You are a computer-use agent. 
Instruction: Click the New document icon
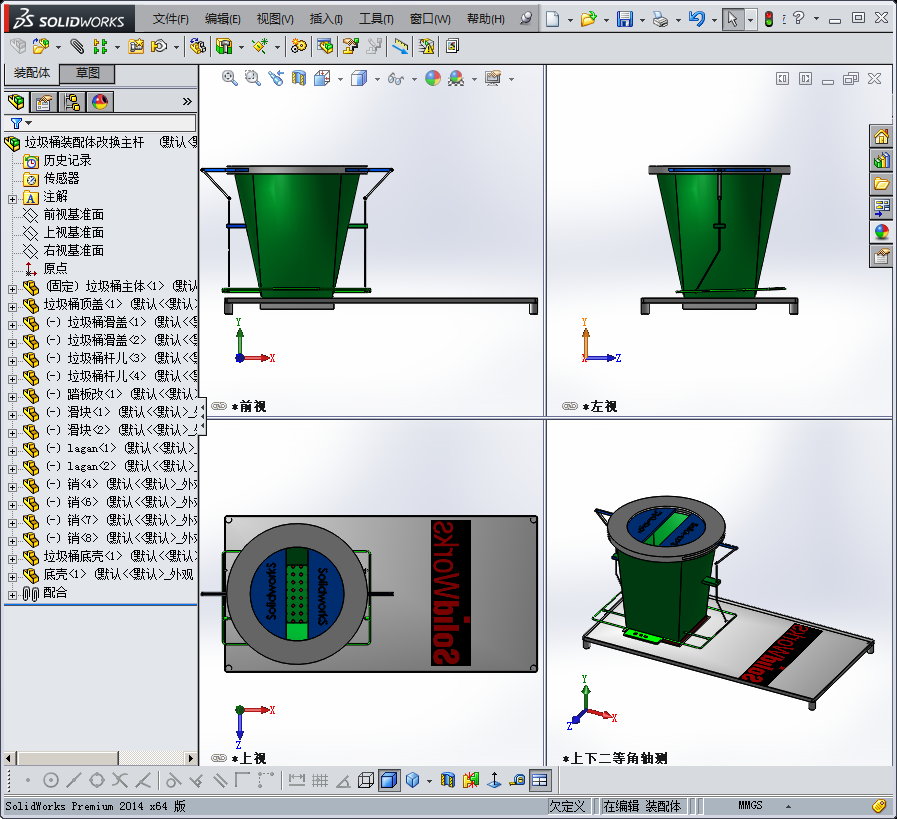553,19
